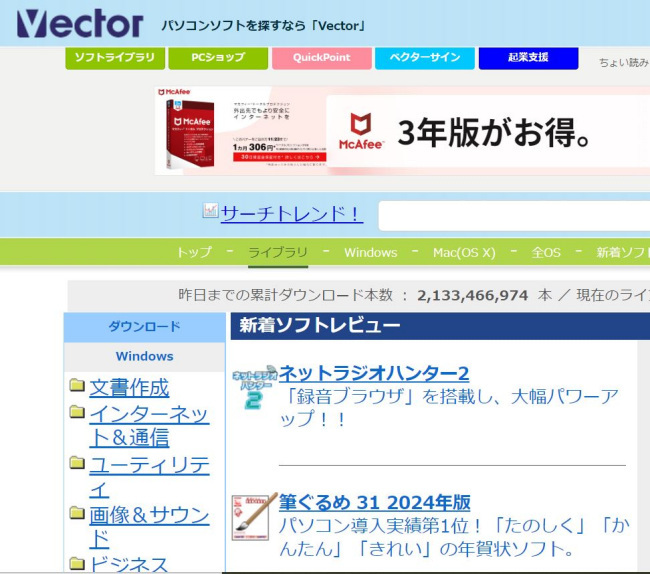This screenshot has height=574, width=650.
Task: Open ベクターサイン
Action: (425, 58)
